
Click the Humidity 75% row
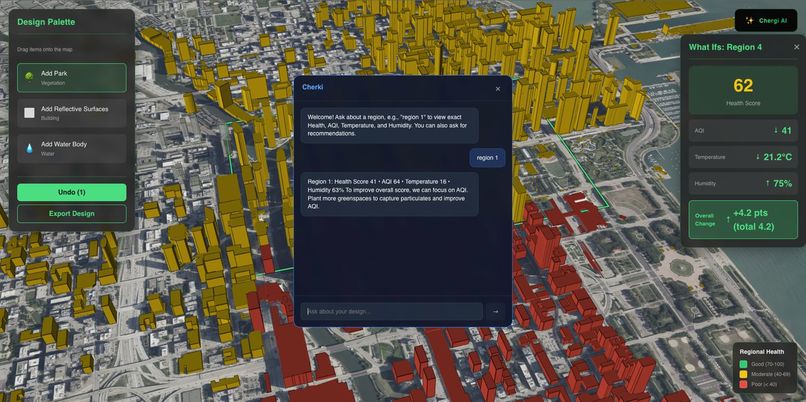click(x=743, y=184)
